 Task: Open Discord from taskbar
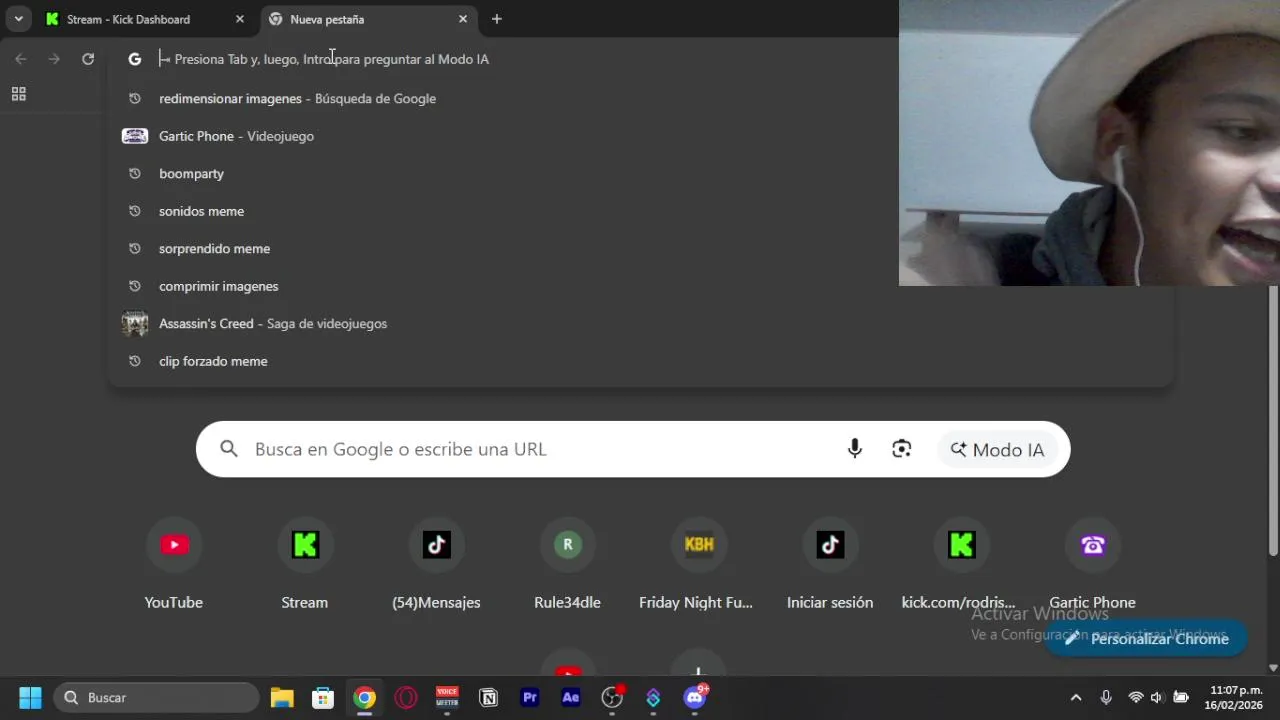pyautogui.click(x=695, y=697)
